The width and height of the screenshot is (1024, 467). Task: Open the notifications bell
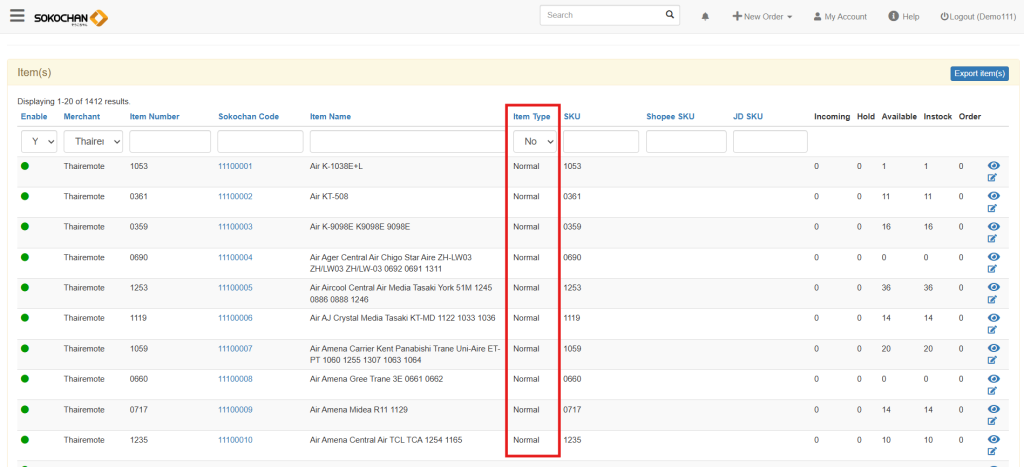pos(705,17)
